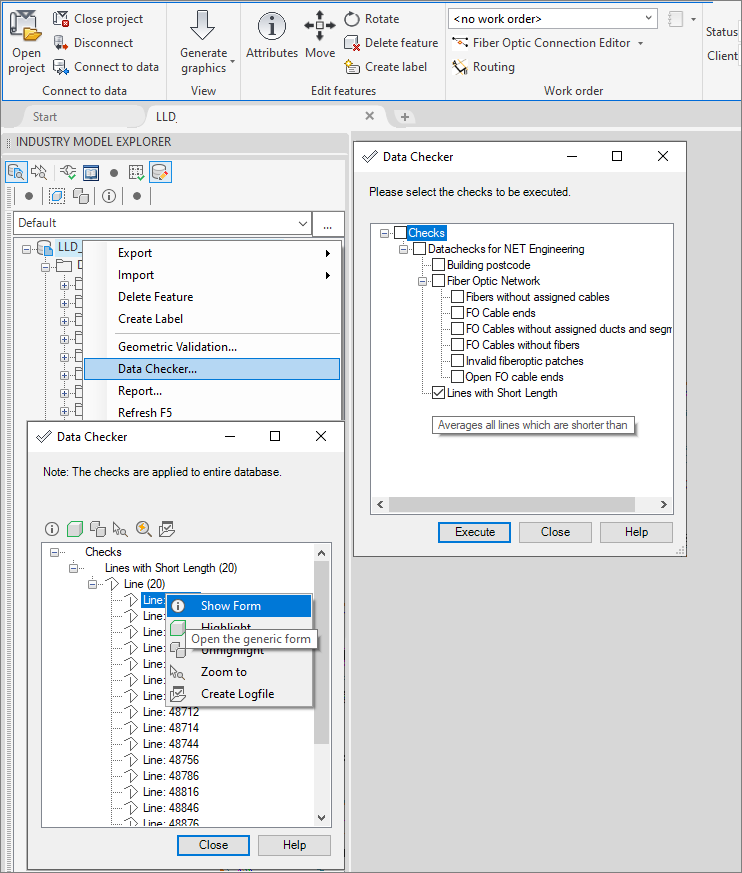Image resolution: width=742 pixels, height=873 pixels.
Task: Open Fiber Optic Connection Editor
Action: pos(541,43)
